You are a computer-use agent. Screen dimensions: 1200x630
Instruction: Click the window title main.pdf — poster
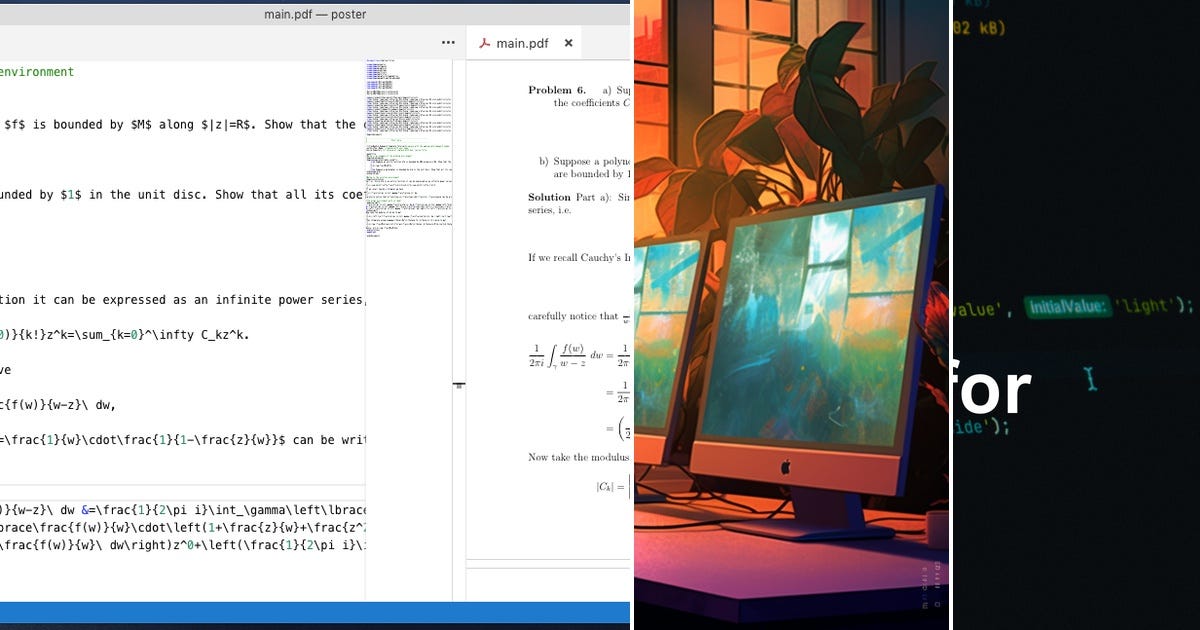coord(315,14)
